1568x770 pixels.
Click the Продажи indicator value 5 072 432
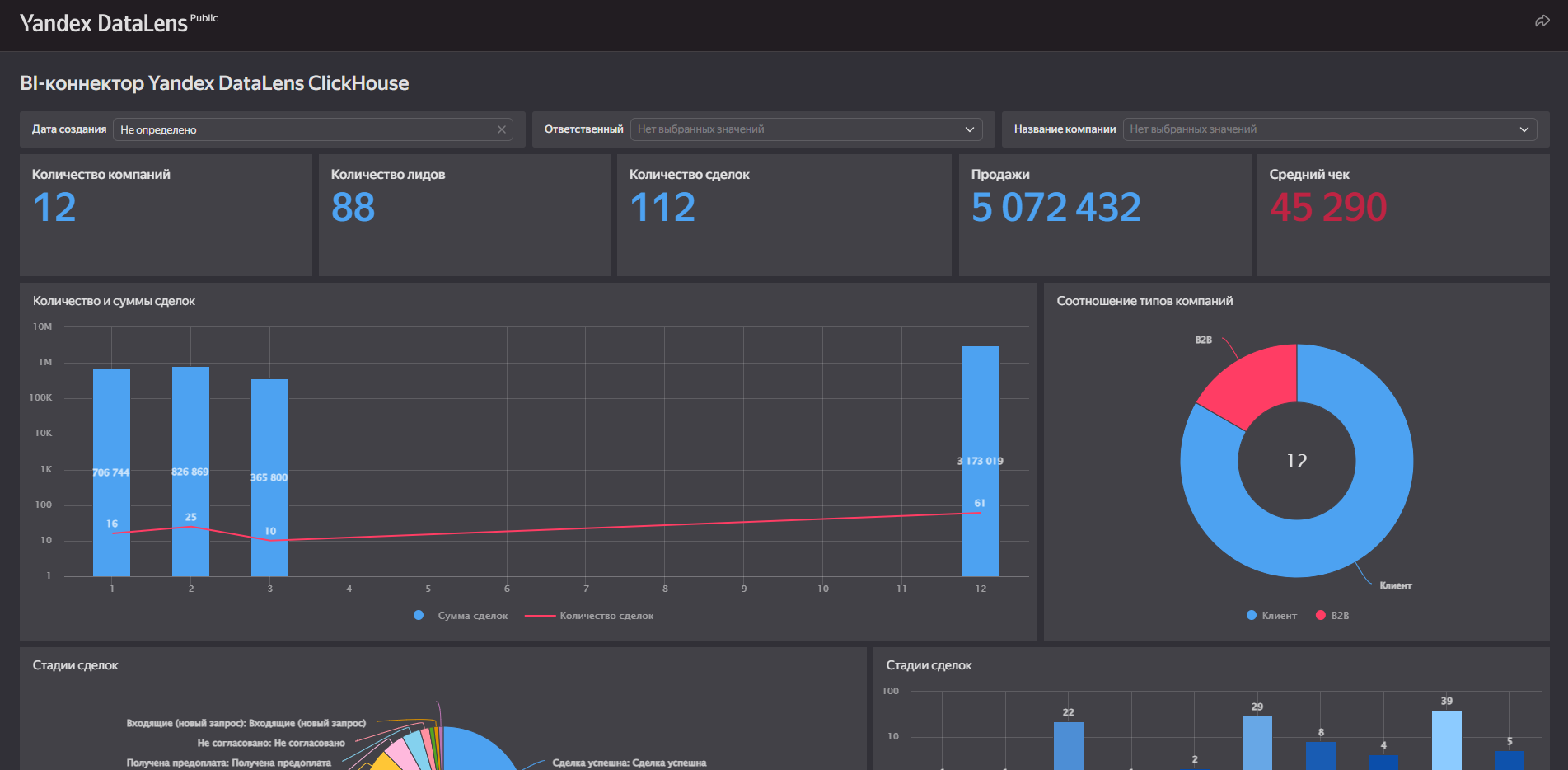pos(1055,207)
